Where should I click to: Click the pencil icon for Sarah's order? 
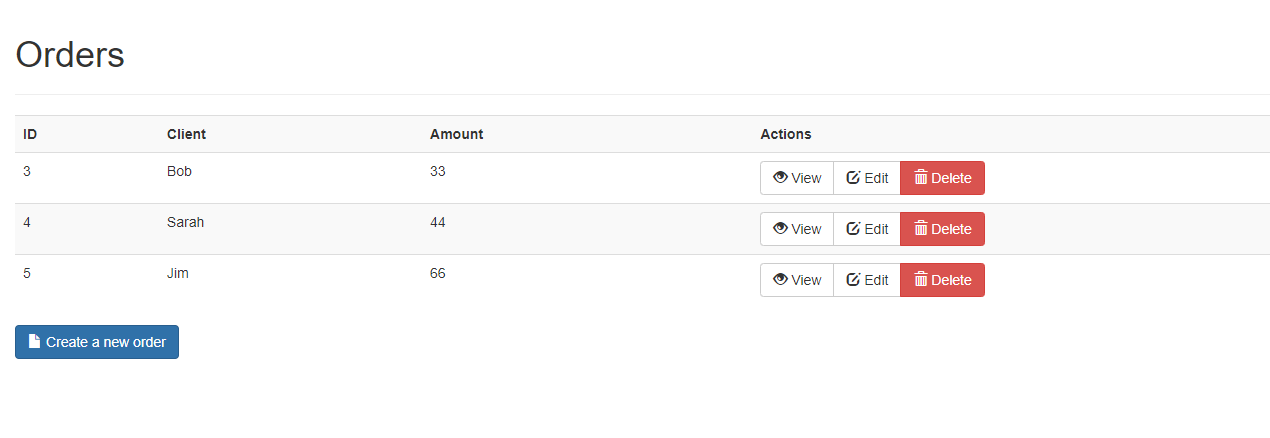(x=853, y=229)
